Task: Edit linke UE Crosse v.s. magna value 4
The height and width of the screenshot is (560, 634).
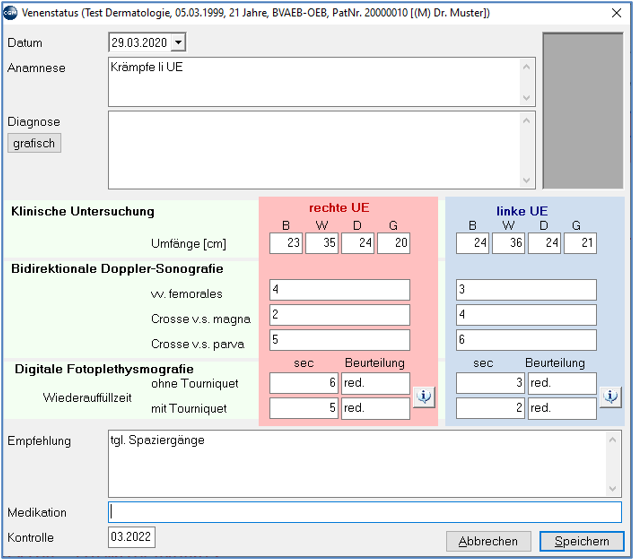Action: click(x=526, y=315)
